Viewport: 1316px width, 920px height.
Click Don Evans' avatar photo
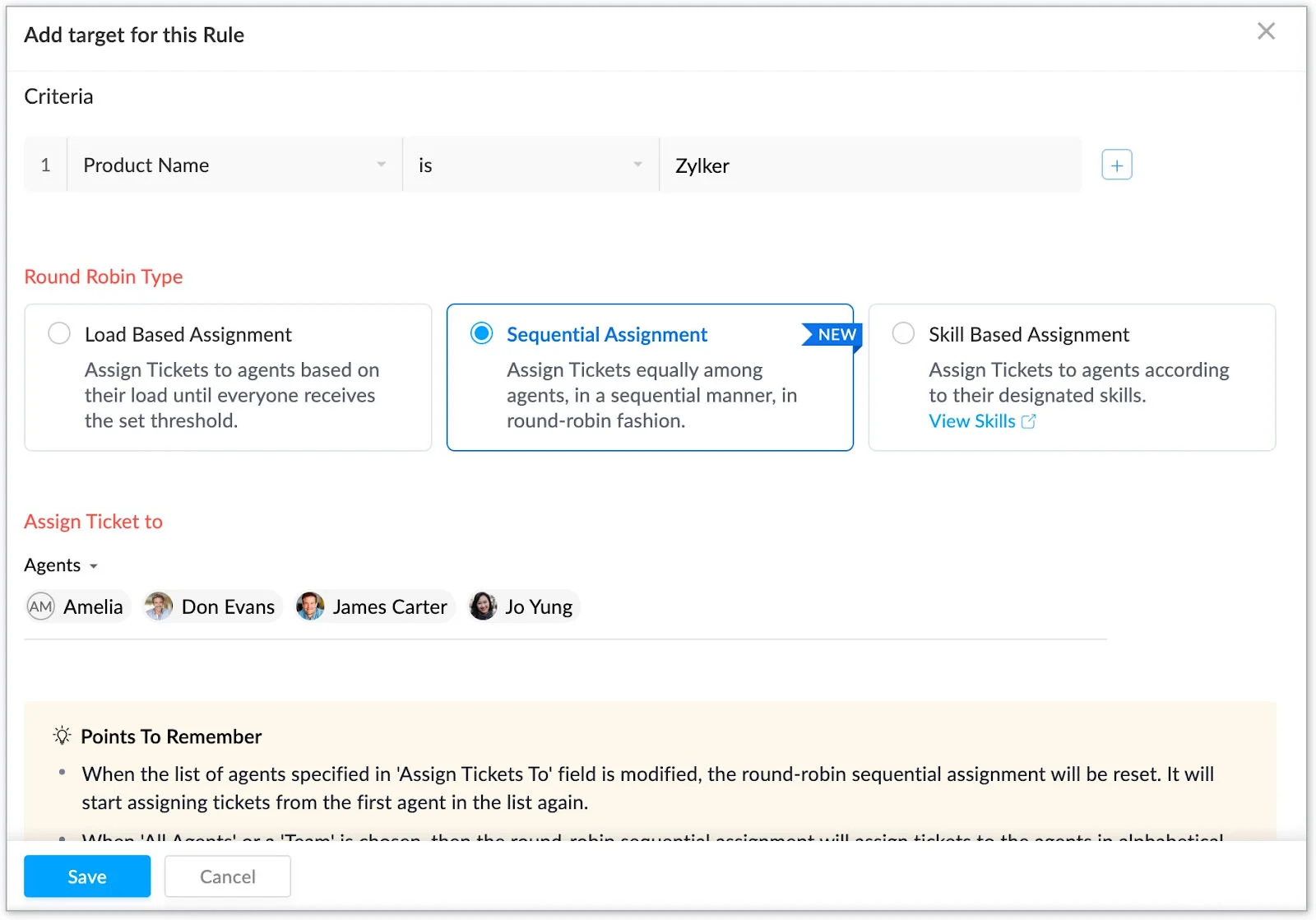pyautogui.click(x=158, y=606)
